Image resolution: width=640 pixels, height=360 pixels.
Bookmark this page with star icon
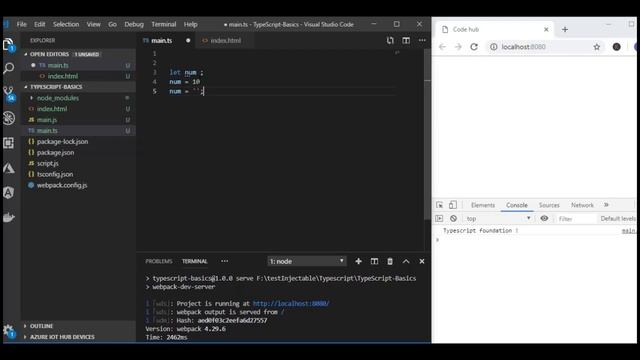point(597,47)
